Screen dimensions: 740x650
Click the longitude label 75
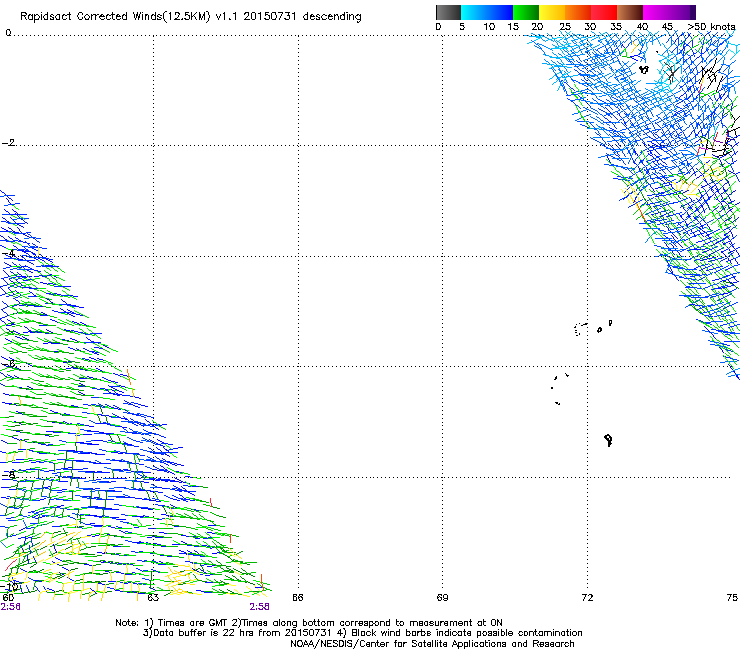[732, 598]
